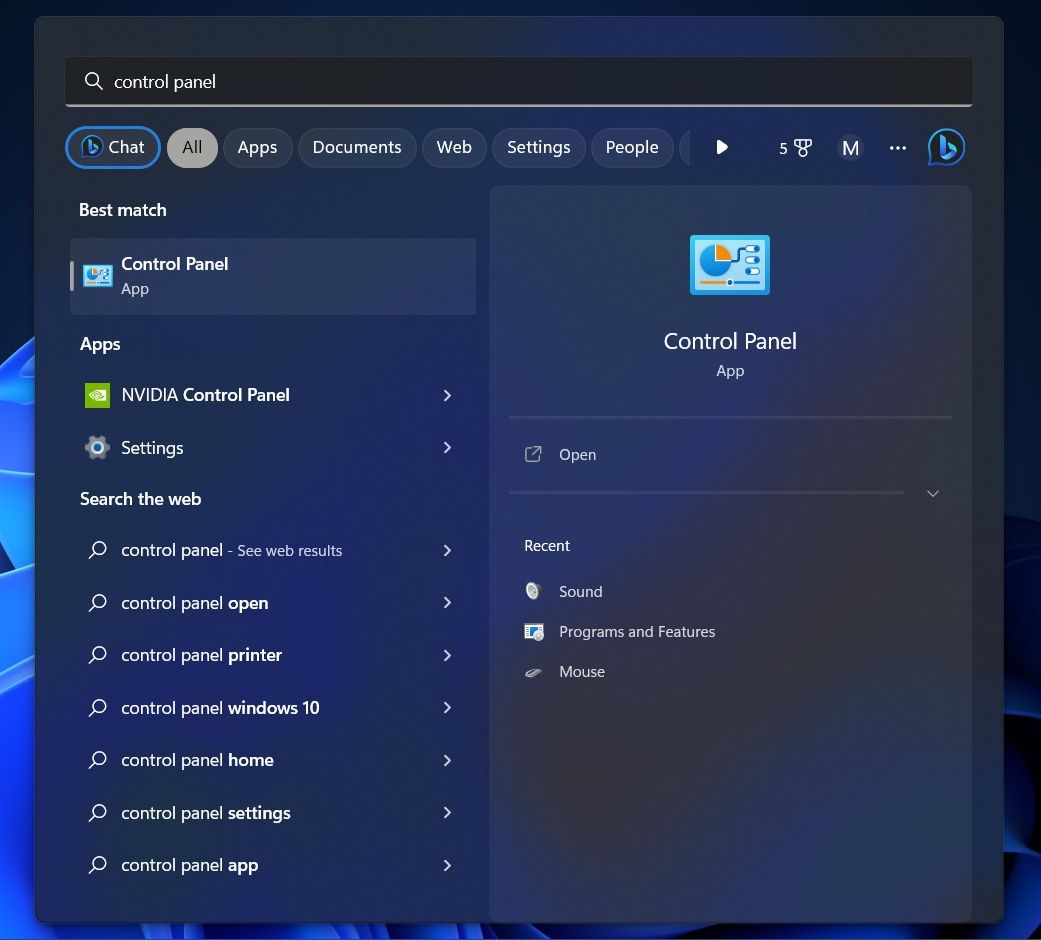1041x940 pixels.
Task: Open recent item Sound
Action: click(x=730, y=591)
